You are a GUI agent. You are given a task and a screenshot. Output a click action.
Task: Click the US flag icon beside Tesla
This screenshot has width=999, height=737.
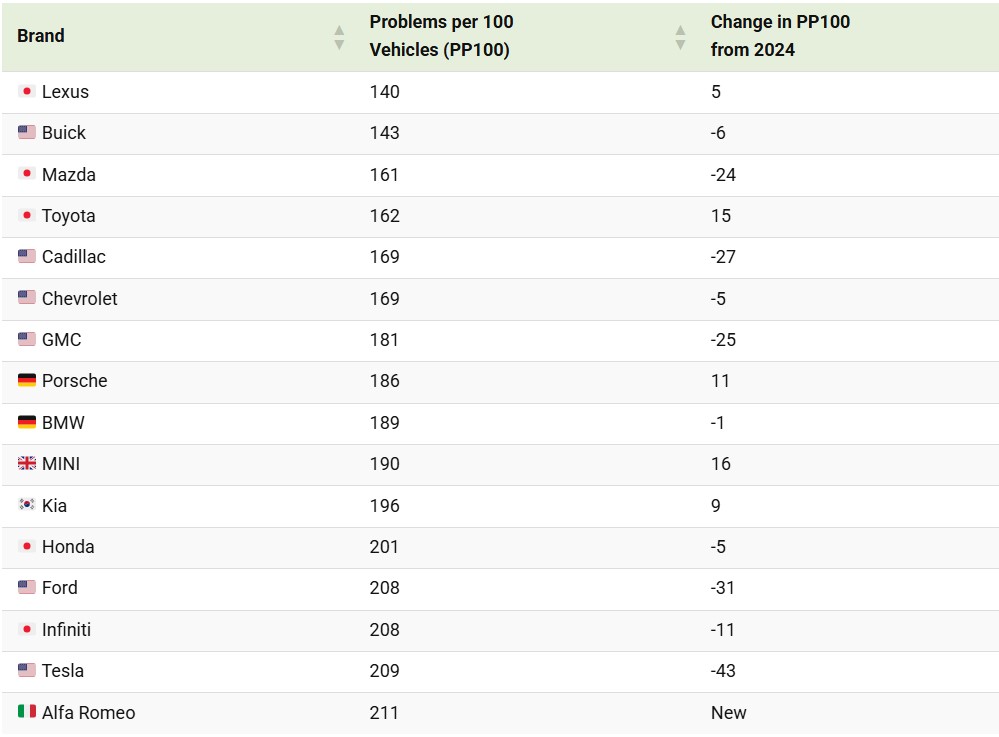click(27, 669)
